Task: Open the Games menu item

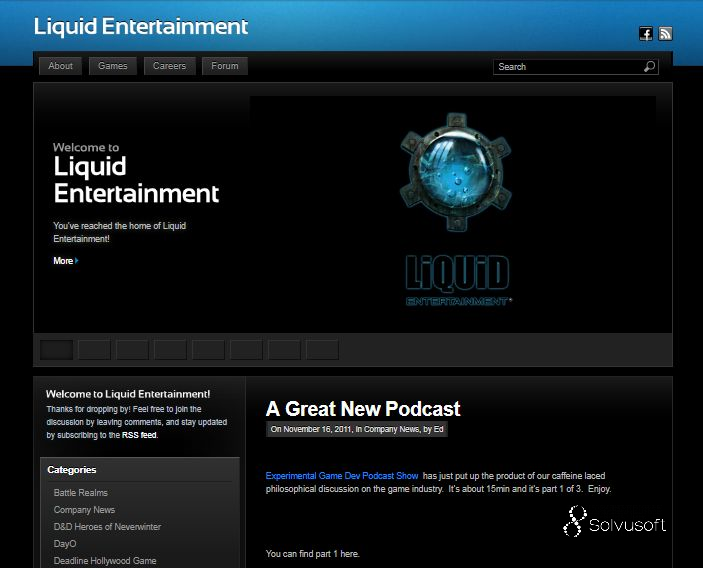Action: coord(113,66)
